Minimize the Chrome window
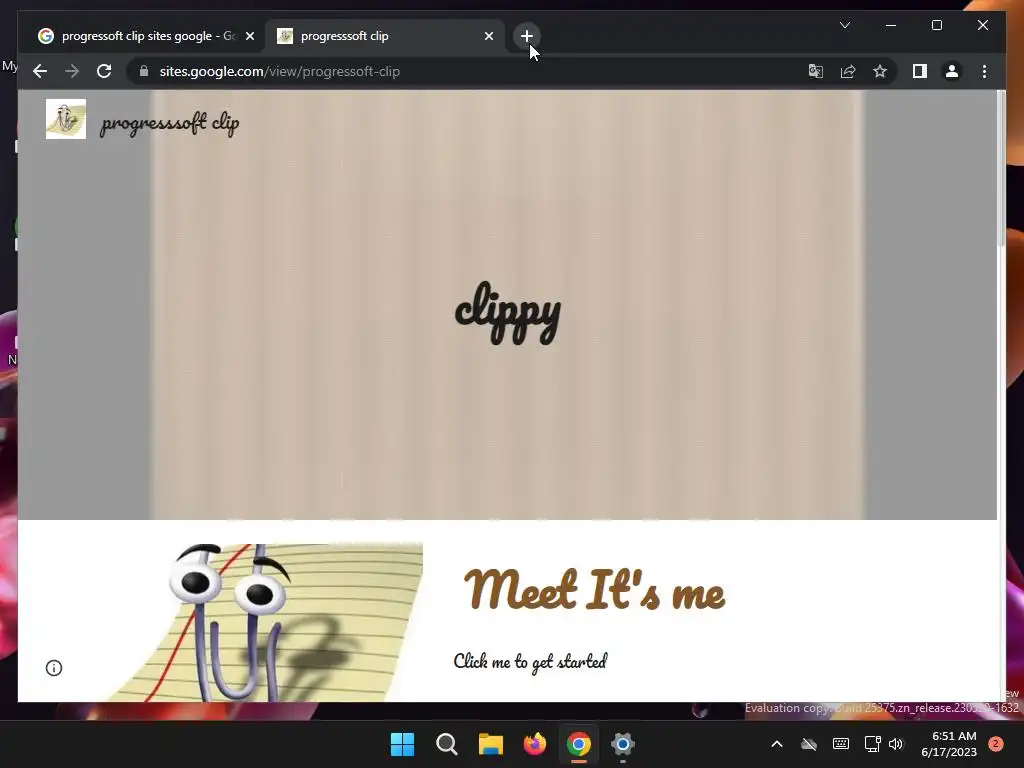This screenshot has height=768, width=1024. (891, 25)
